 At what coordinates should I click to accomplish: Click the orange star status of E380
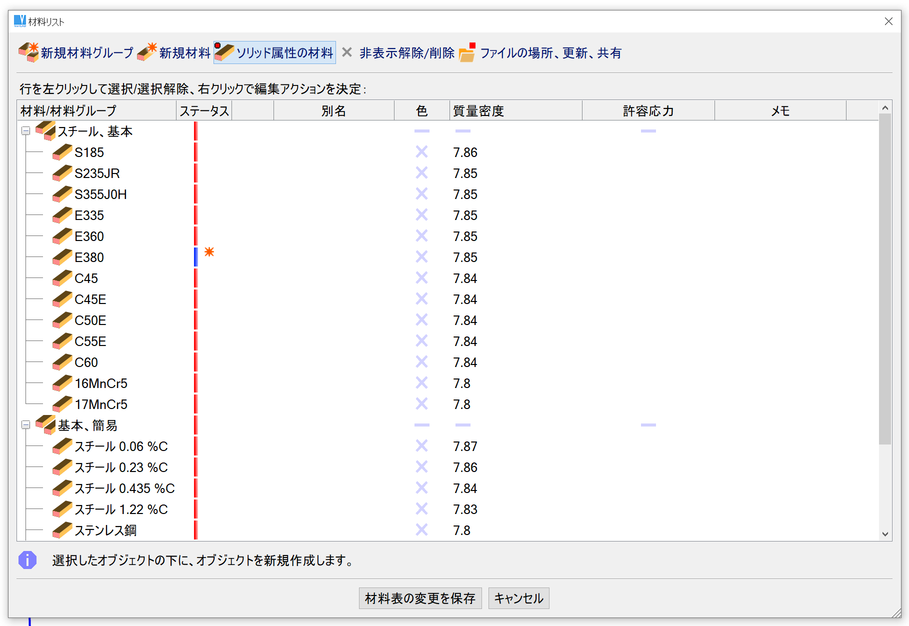pyautogui.click(x=209, y=253)
